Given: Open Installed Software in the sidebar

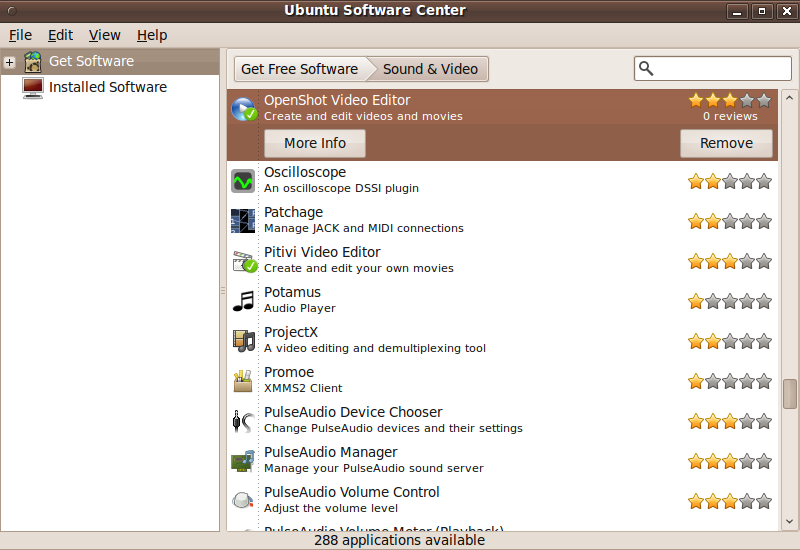Looking at the screenshot, I should click(x=107, y=87).
